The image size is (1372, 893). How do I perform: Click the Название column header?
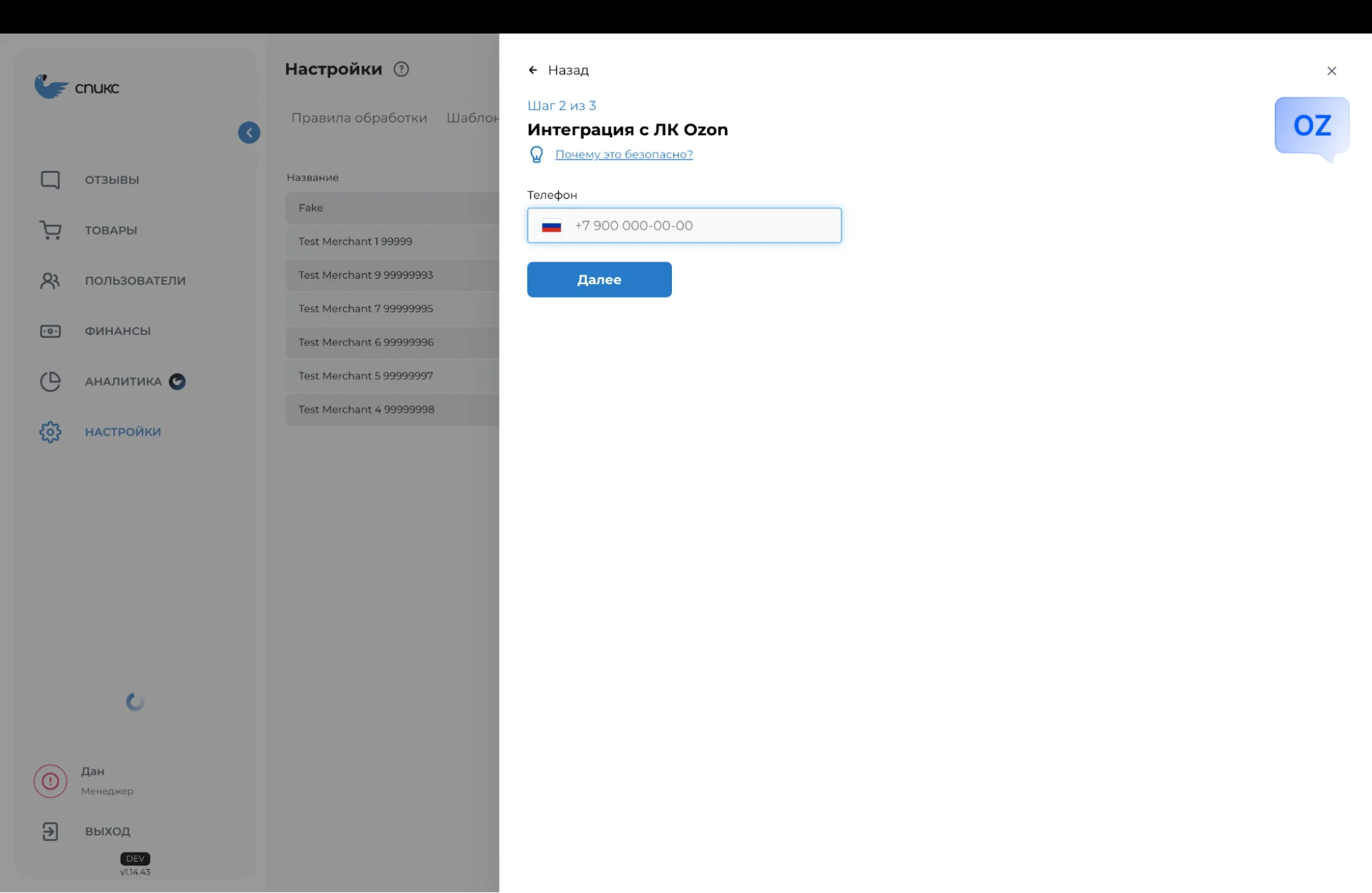[312, 177]
